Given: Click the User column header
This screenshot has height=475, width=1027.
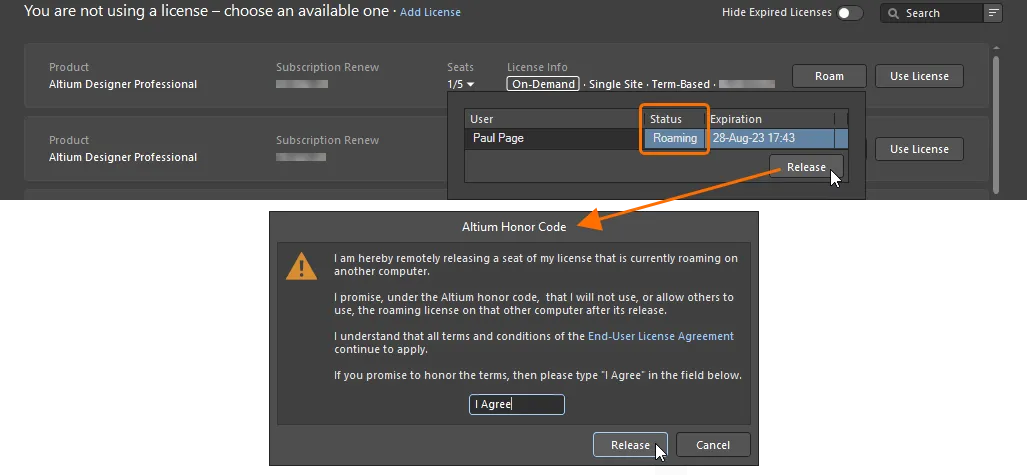Looking at the screenshot, I should [554, 119].
